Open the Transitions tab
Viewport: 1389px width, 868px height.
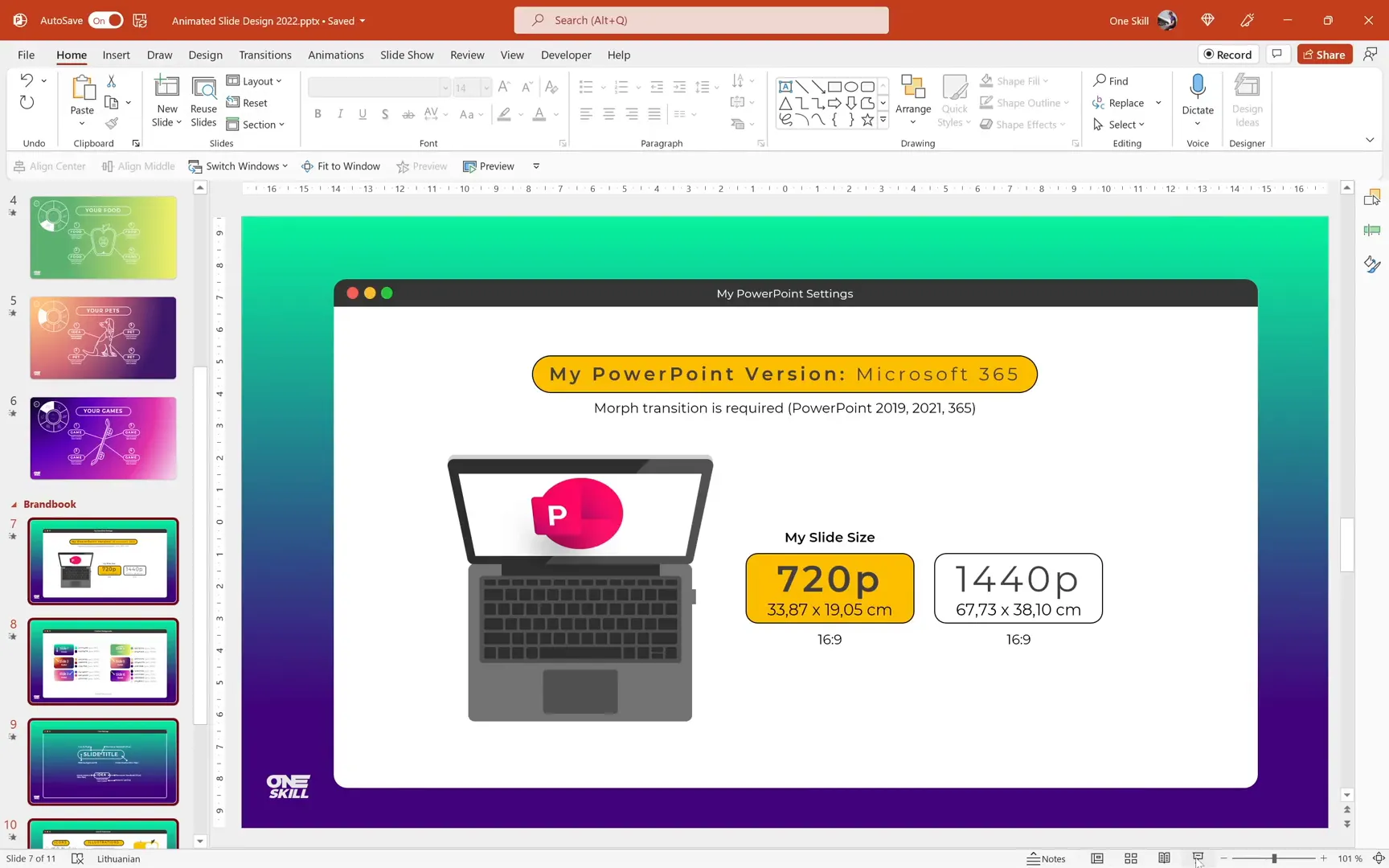click(265, 55)
